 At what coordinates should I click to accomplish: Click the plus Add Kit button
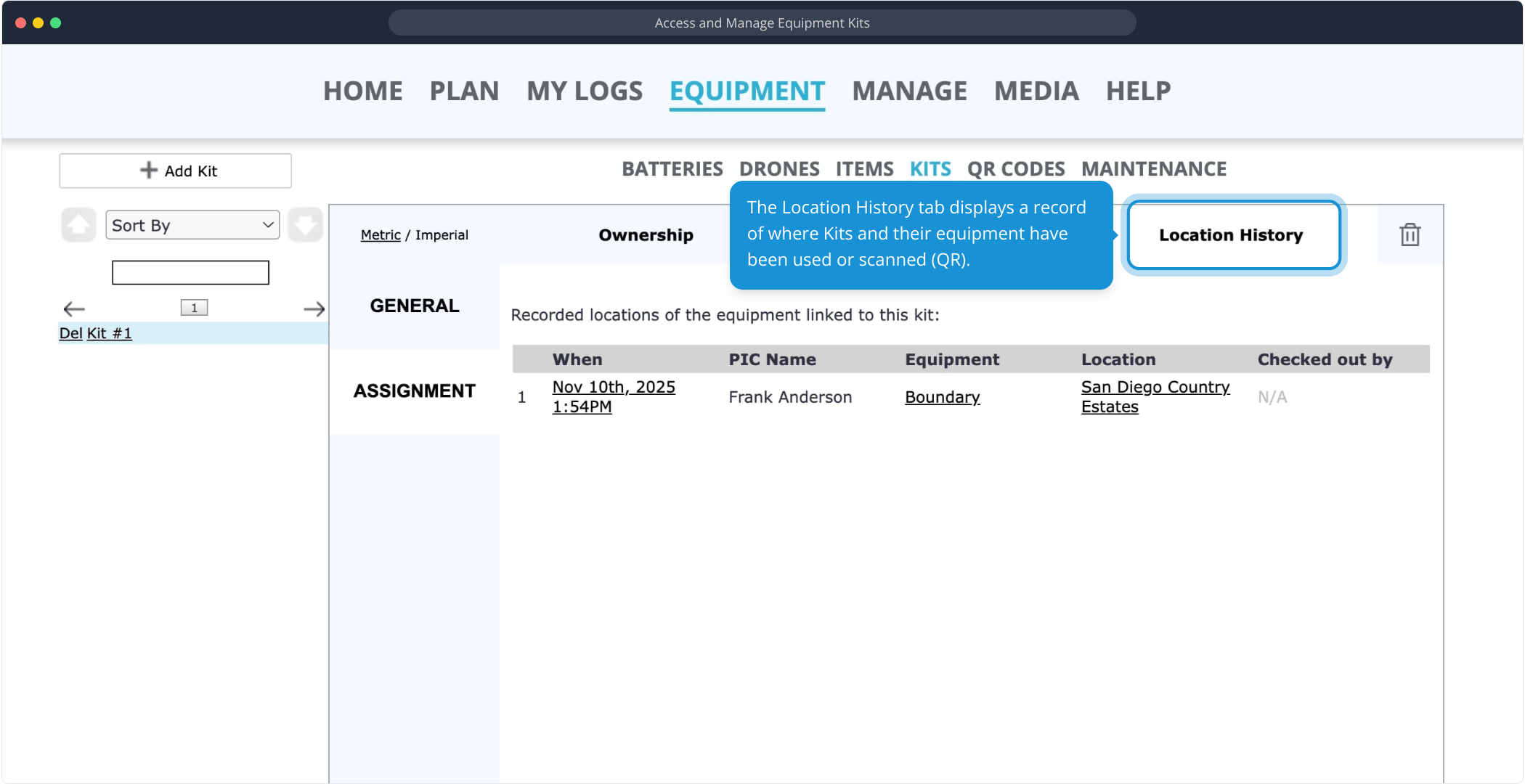[x=175, y=171]
